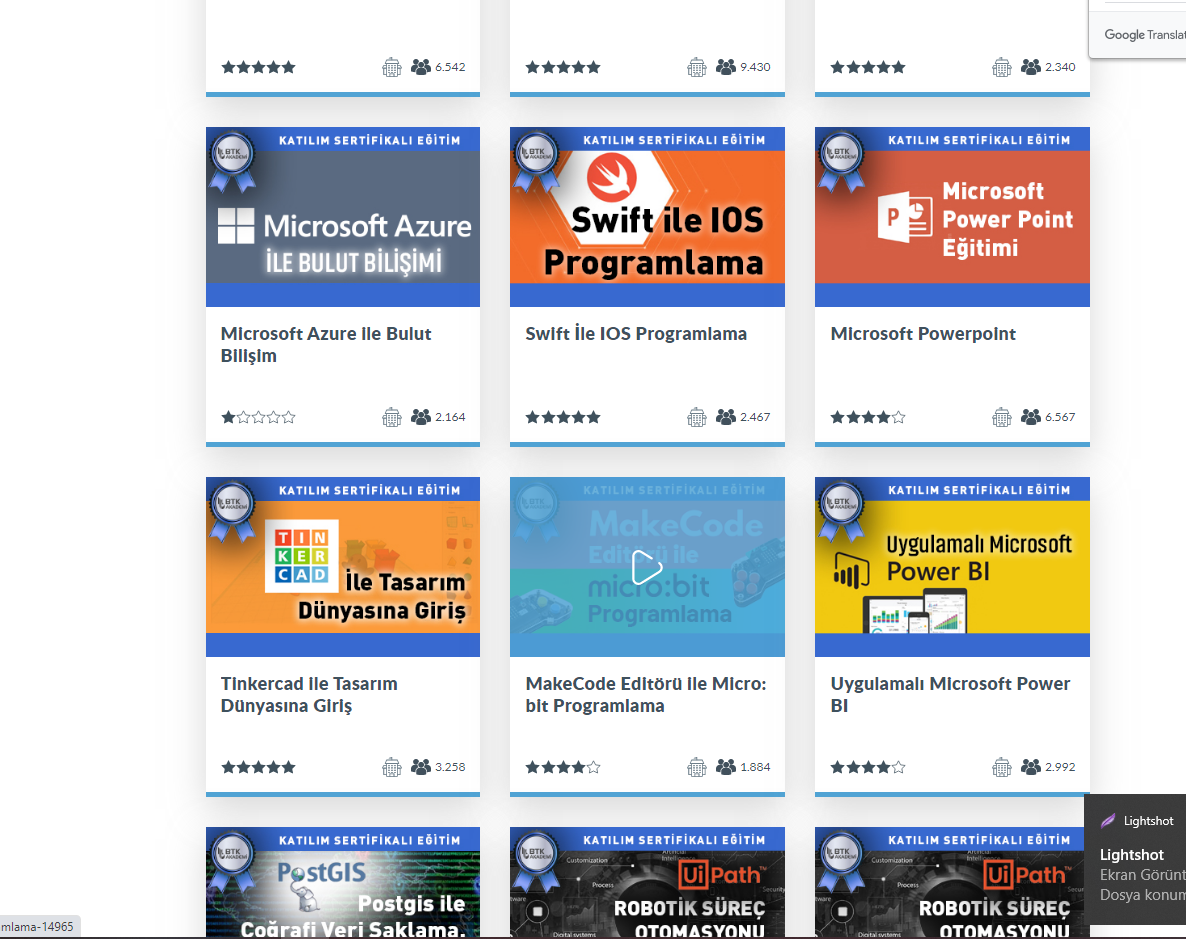Click the Microsoft Azure ile Bulut Bilişim title
Screen dimensions: 1186x939
(326, 345)
